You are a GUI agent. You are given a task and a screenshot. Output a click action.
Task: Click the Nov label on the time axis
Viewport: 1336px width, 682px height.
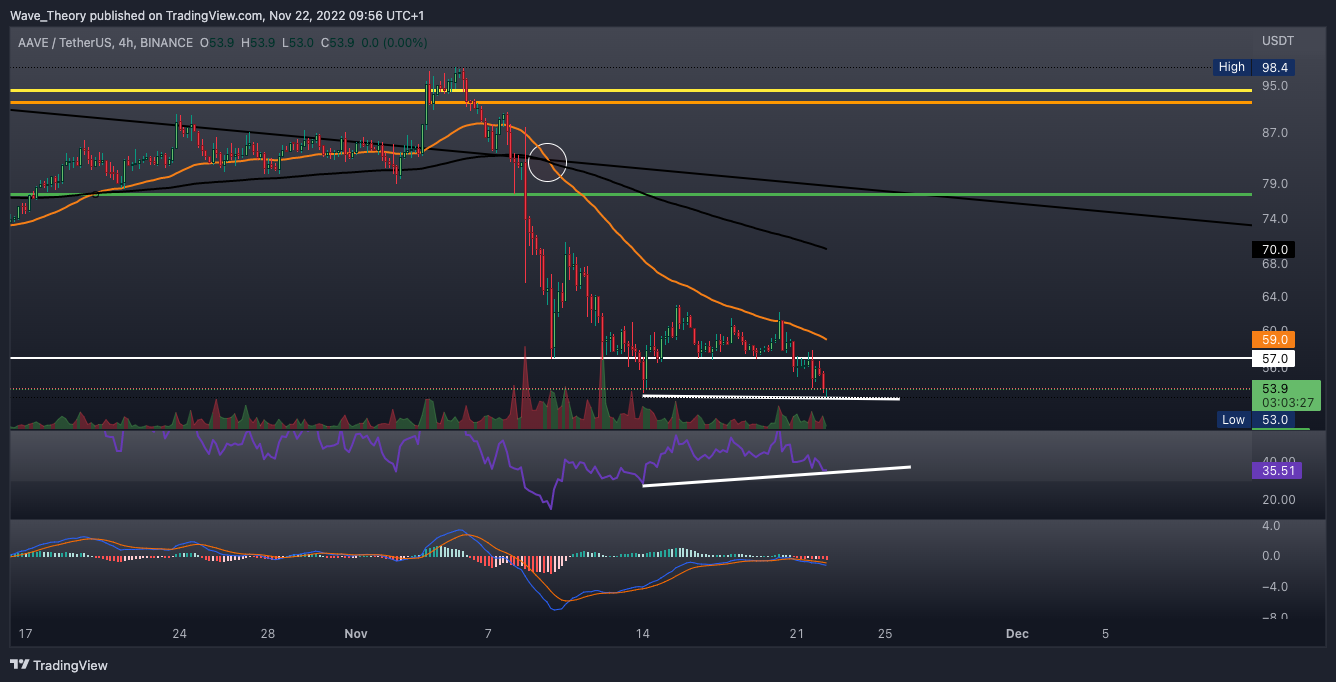pos(355,634)
